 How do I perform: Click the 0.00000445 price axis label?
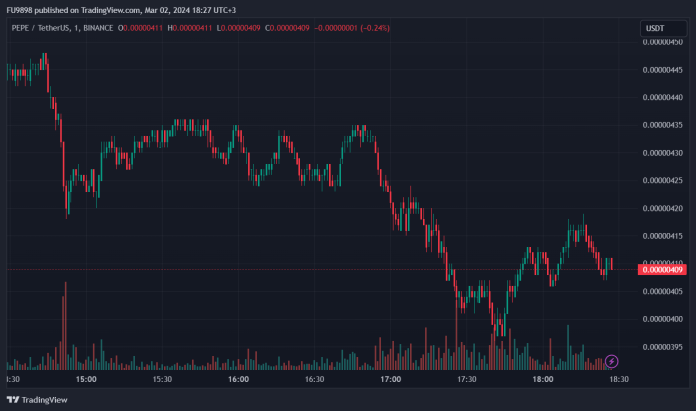(x=663, y=42)
